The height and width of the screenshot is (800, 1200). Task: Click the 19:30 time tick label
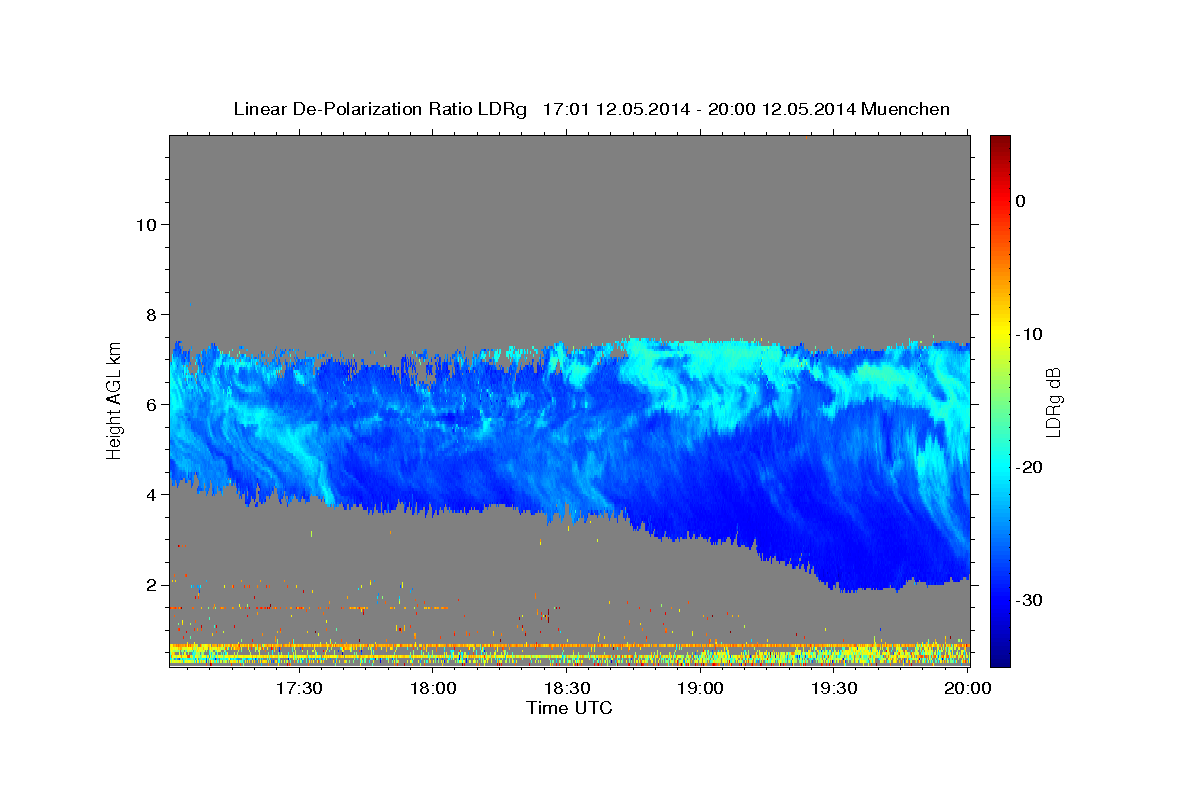[834, 688]
